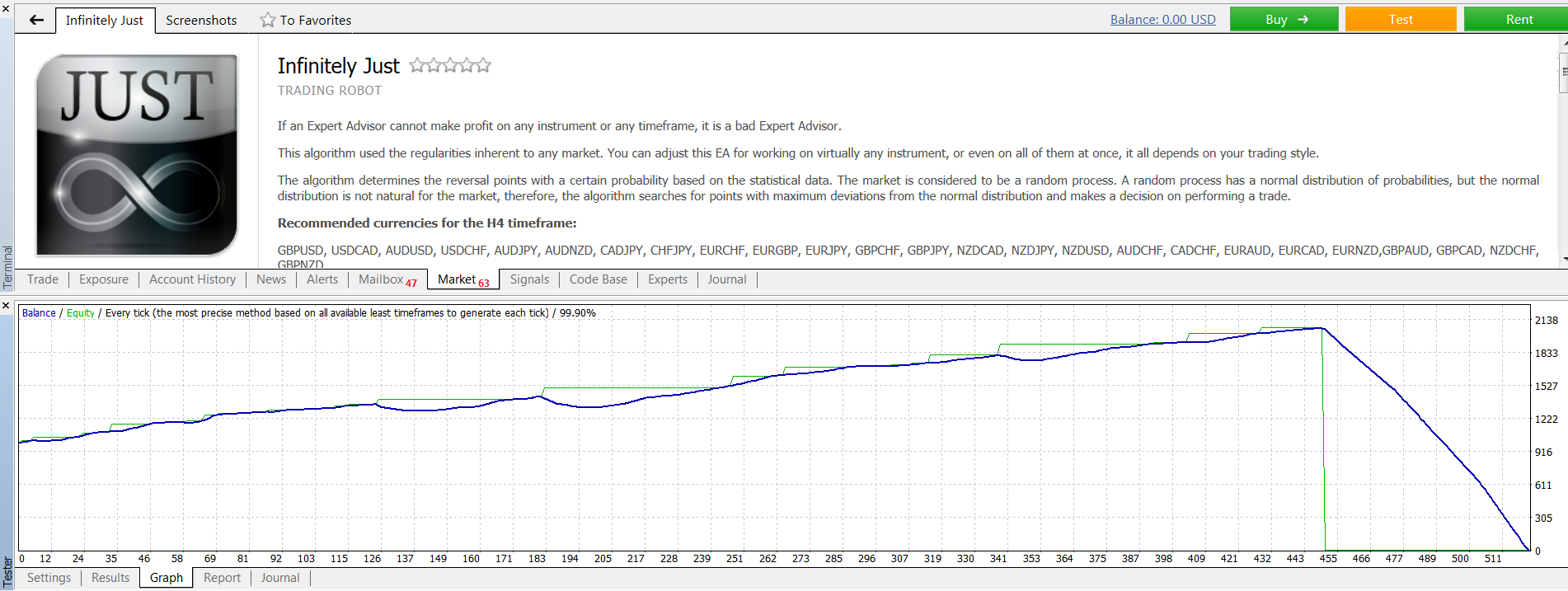Click the Balance legend label on graph
The width and height of the screenshot is (1568, 591).
(x=39, y=313)
